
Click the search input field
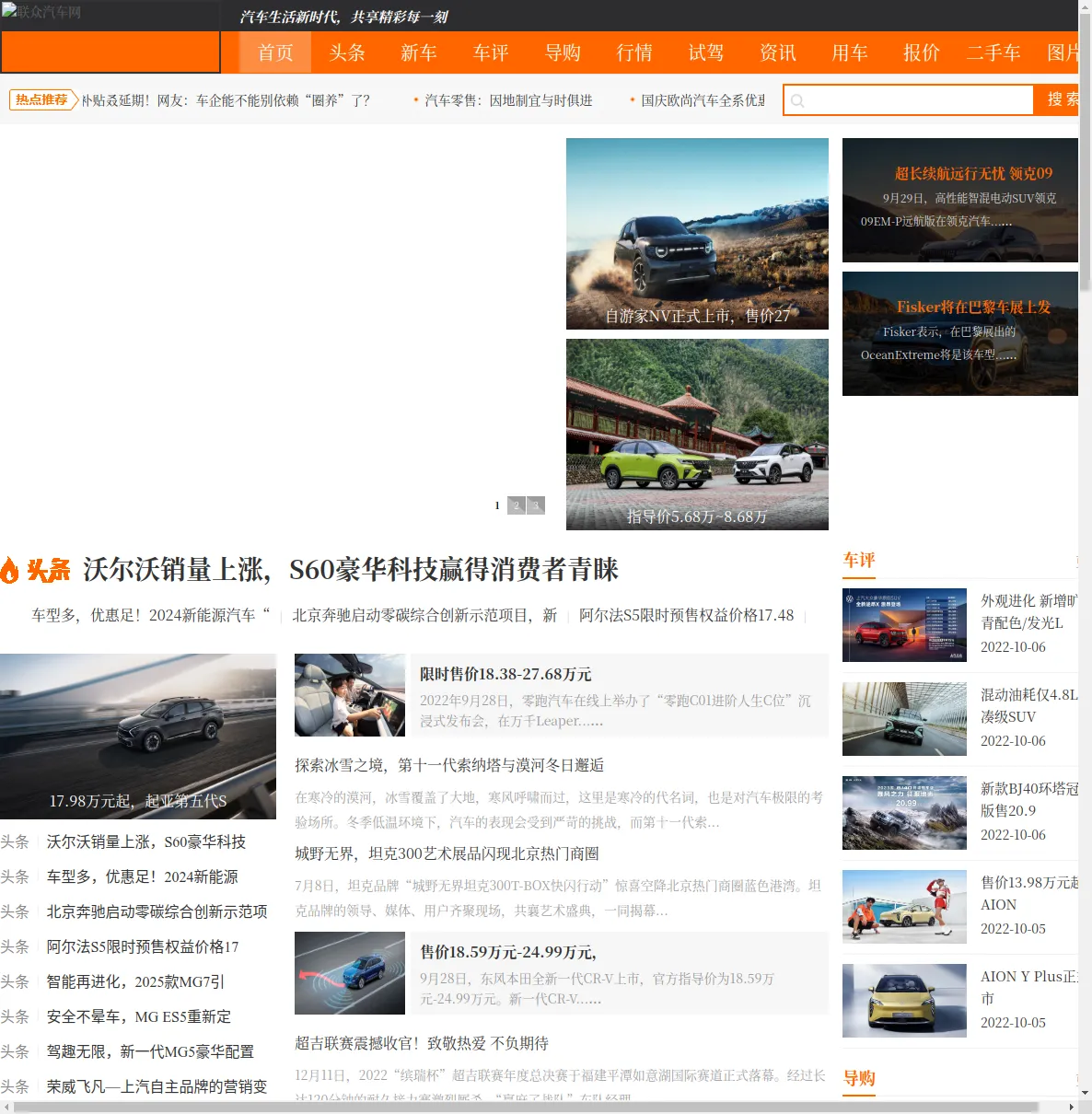[909, 100]
